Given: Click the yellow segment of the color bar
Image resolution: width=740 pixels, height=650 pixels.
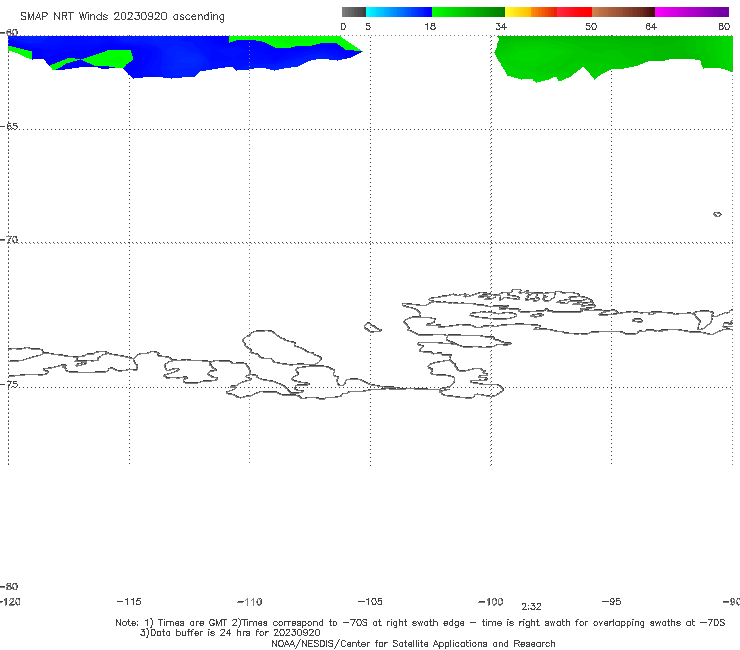Looking at the screenshot, I should [518, 12].
